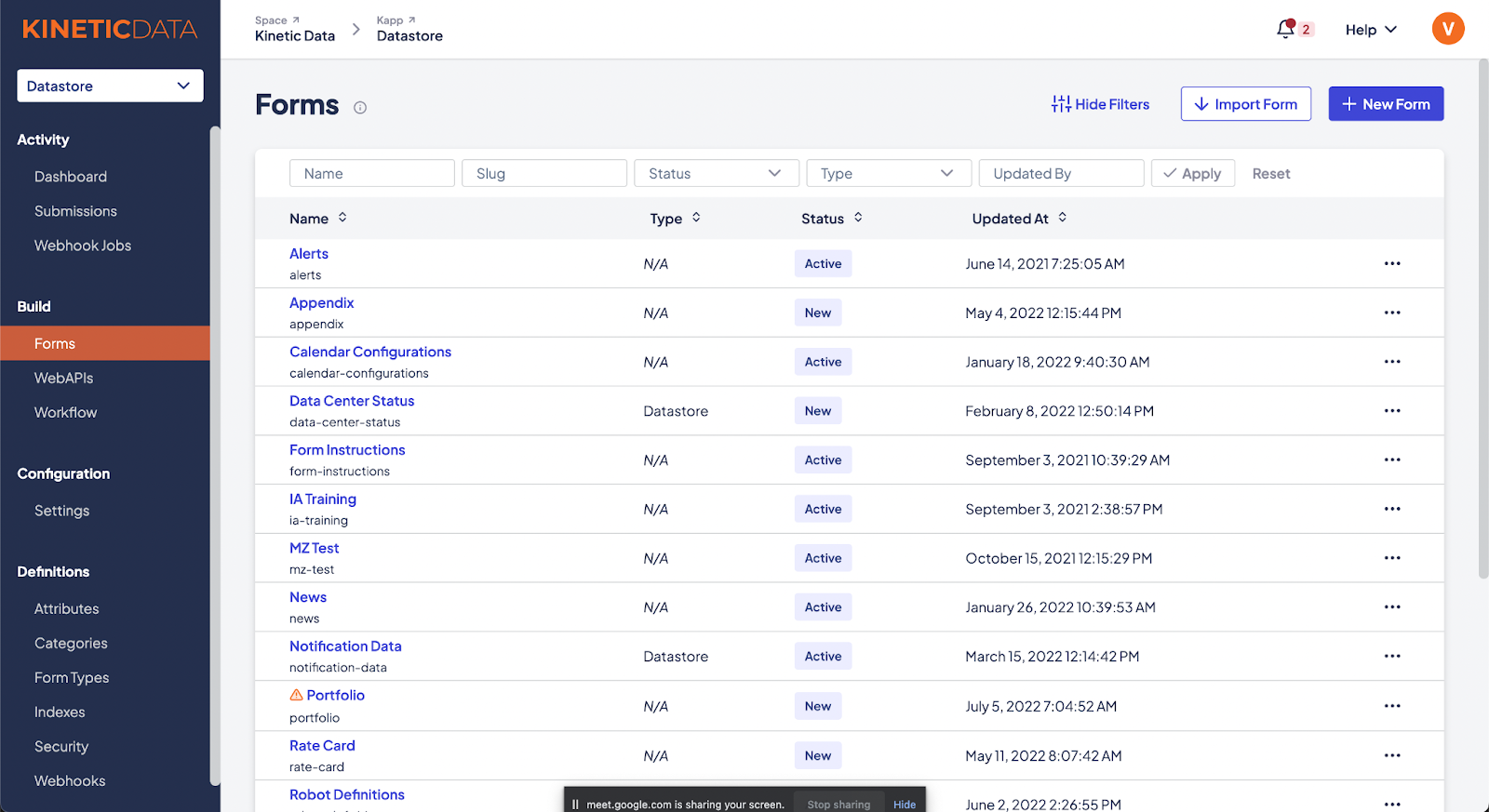Hide the filters row
Viewport: 1489px width, 812px height.
tap(1101, 104)
